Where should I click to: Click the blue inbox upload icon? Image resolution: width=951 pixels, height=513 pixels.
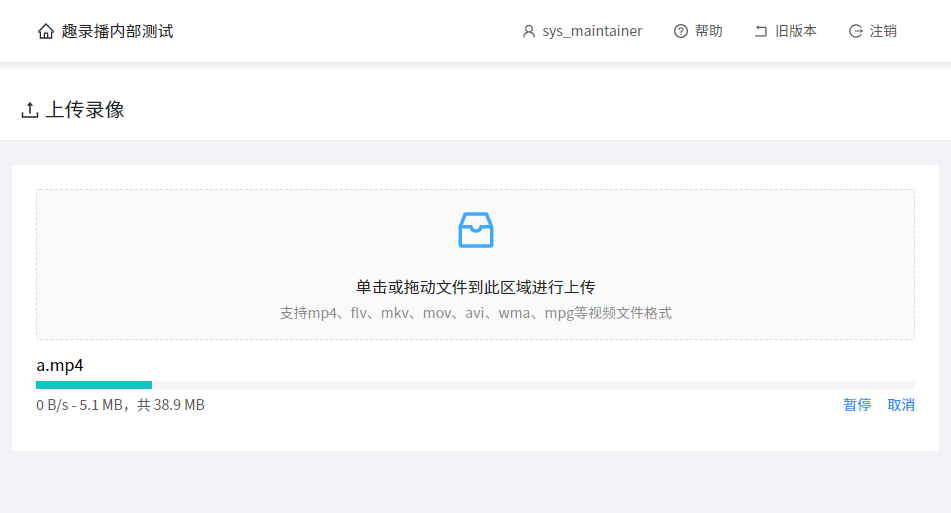click(476, 230)
